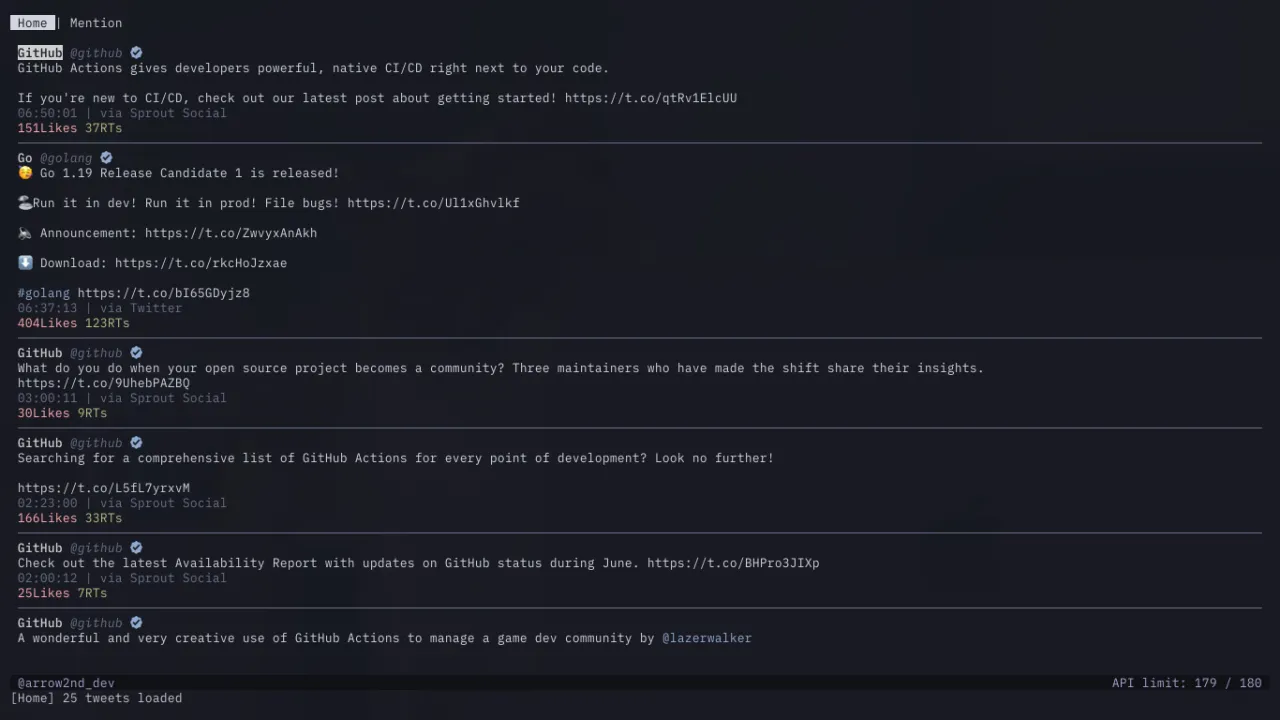Switch to the Mention tab
Viewport: 1280px width, 720px height.
tap(96, 23)
